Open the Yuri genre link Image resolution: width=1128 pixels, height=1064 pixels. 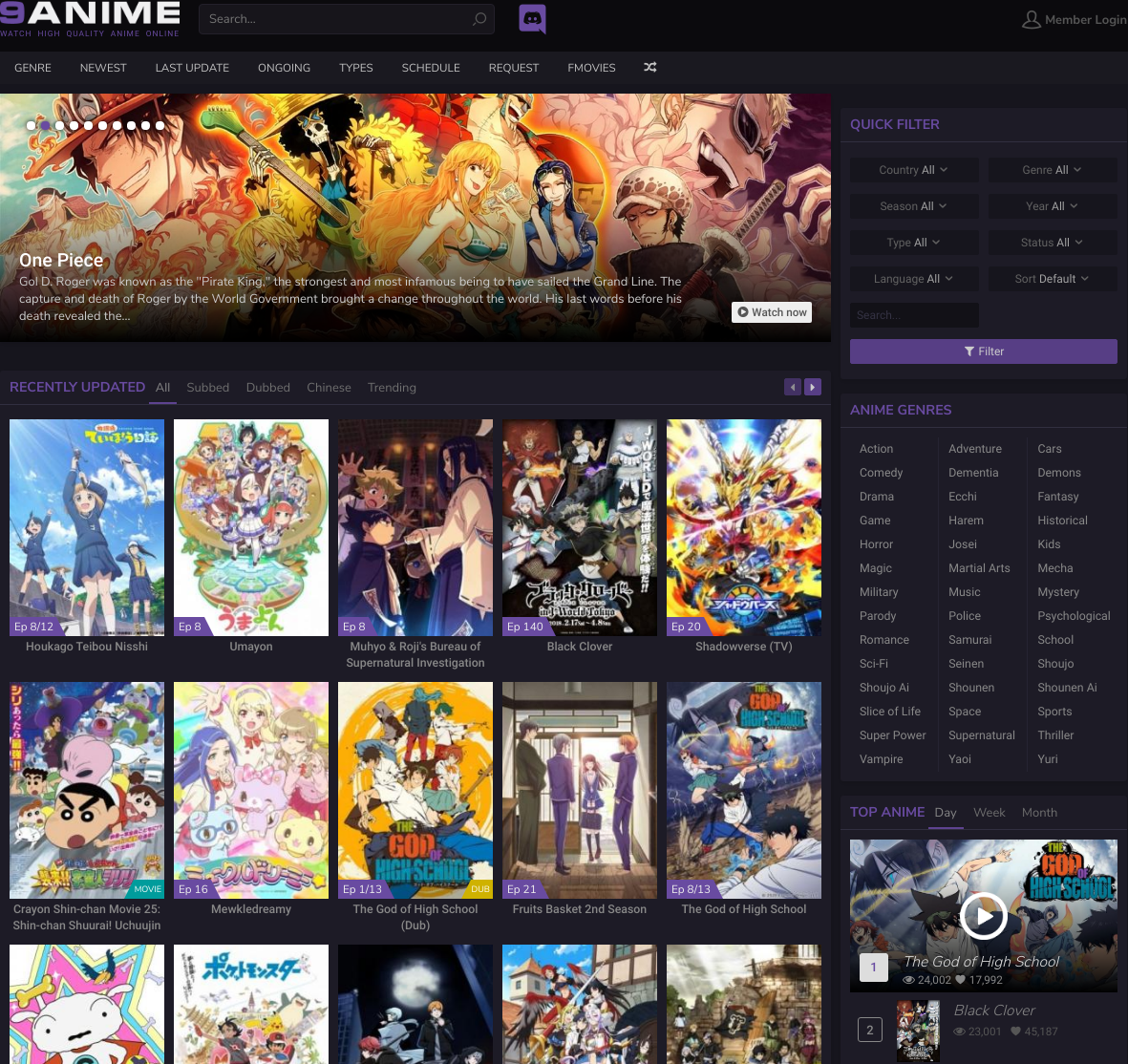[x=1048, y=759]
